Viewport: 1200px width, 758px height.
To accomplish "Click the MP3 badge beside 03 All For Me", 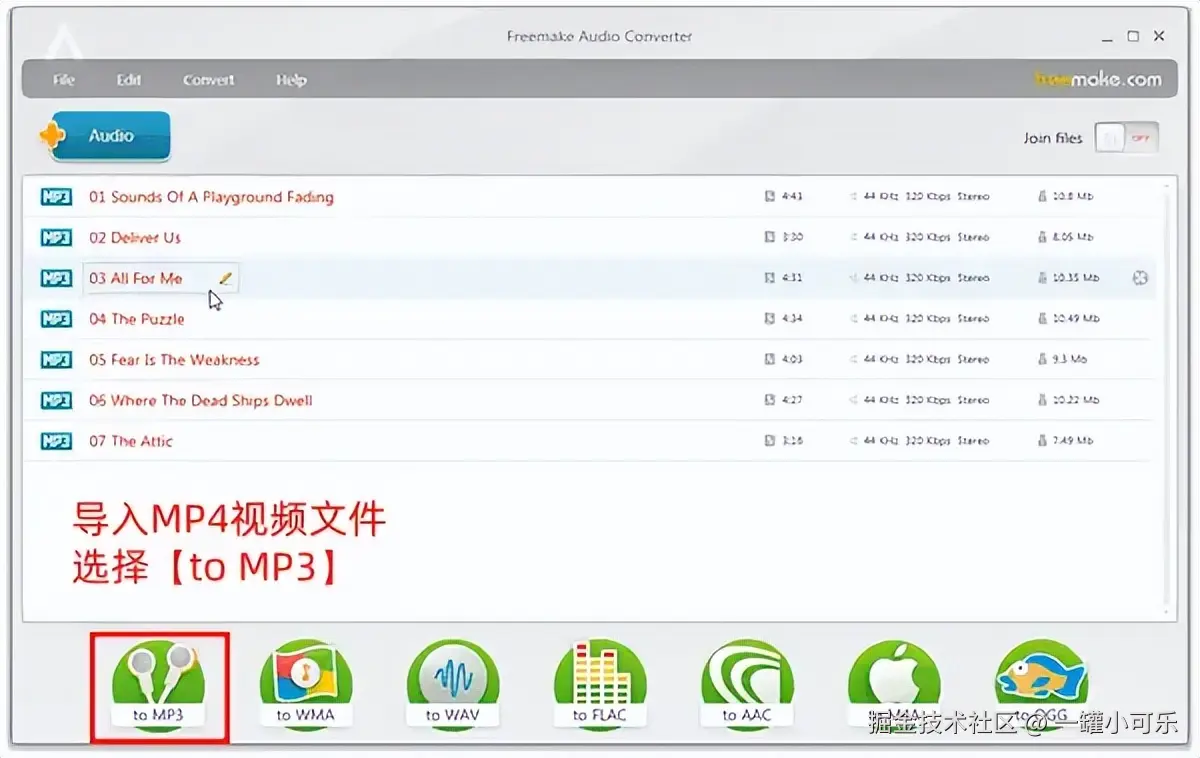I will pyautogui.click(x=56, y=278).
